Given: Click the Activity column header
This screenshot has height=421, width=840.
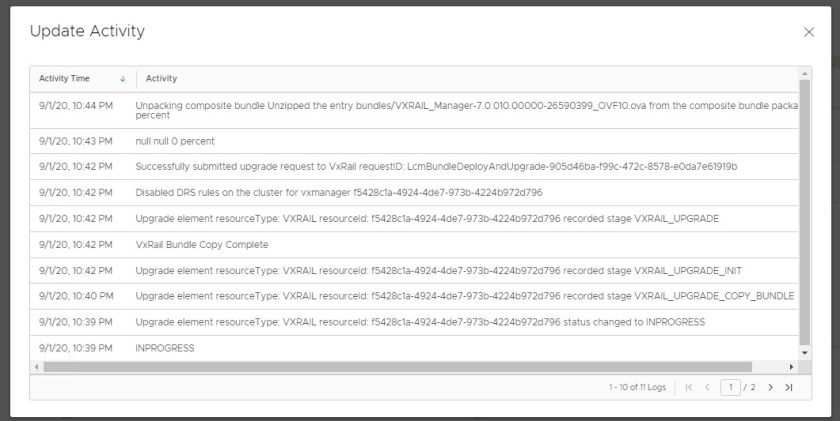Looking at the screenshot, I should 162,79.
